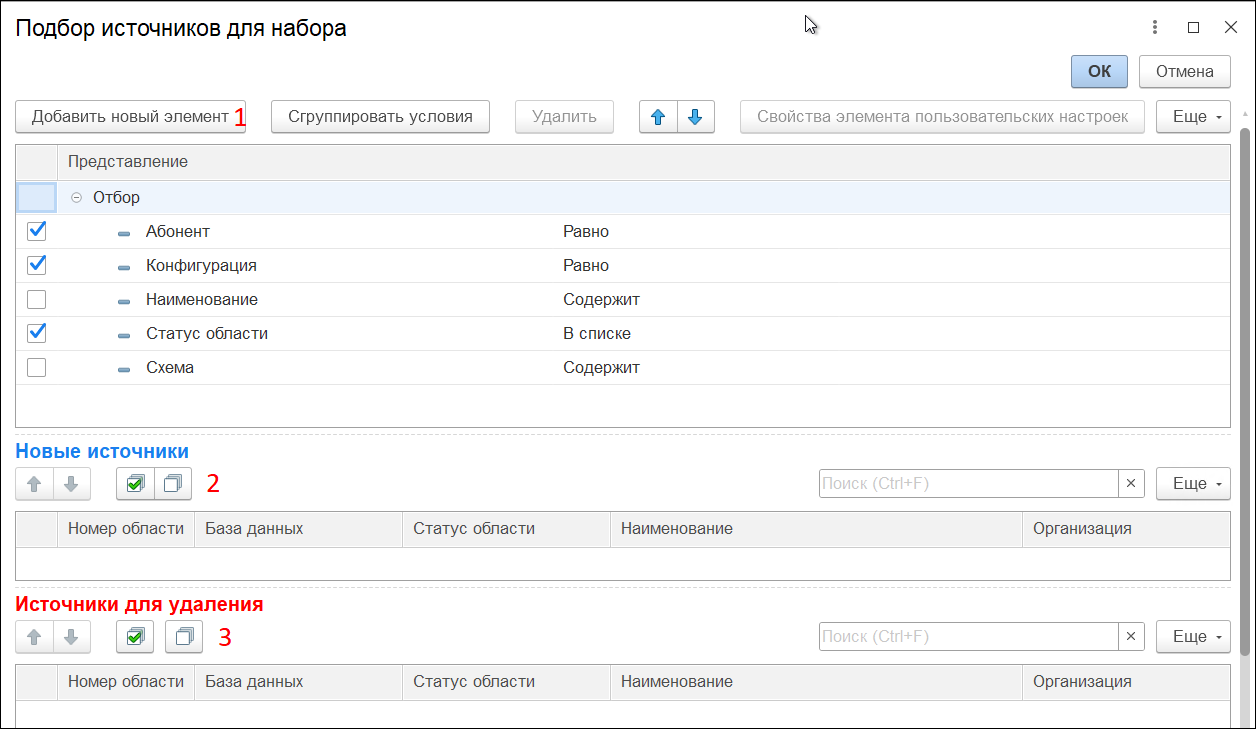Screen dimensions: 1256x729
Task: Click the Содержит value in the Наименование row
Action: point(601,300)
